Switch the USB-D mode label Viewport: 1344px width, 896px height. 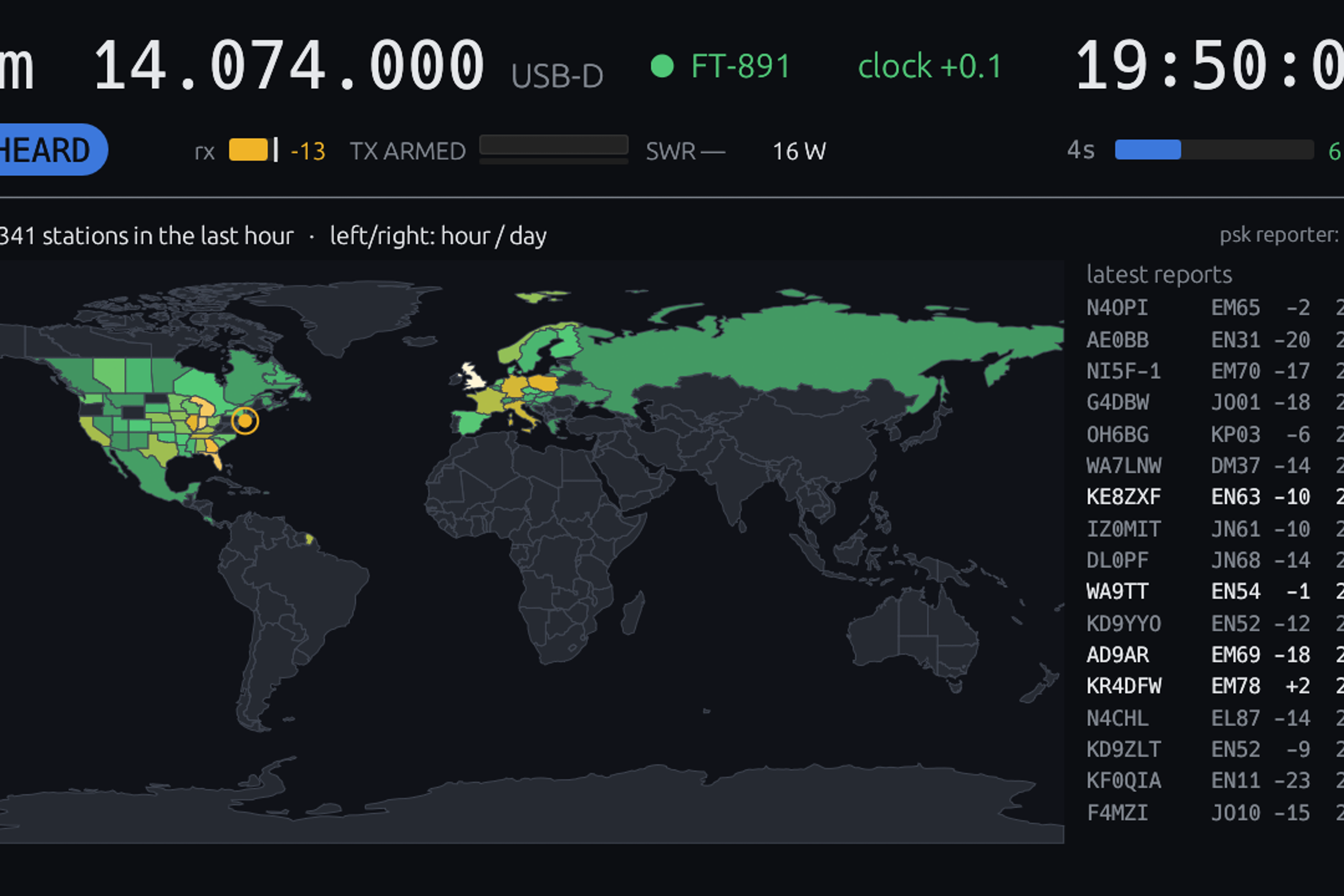click(x=557, y=76)
